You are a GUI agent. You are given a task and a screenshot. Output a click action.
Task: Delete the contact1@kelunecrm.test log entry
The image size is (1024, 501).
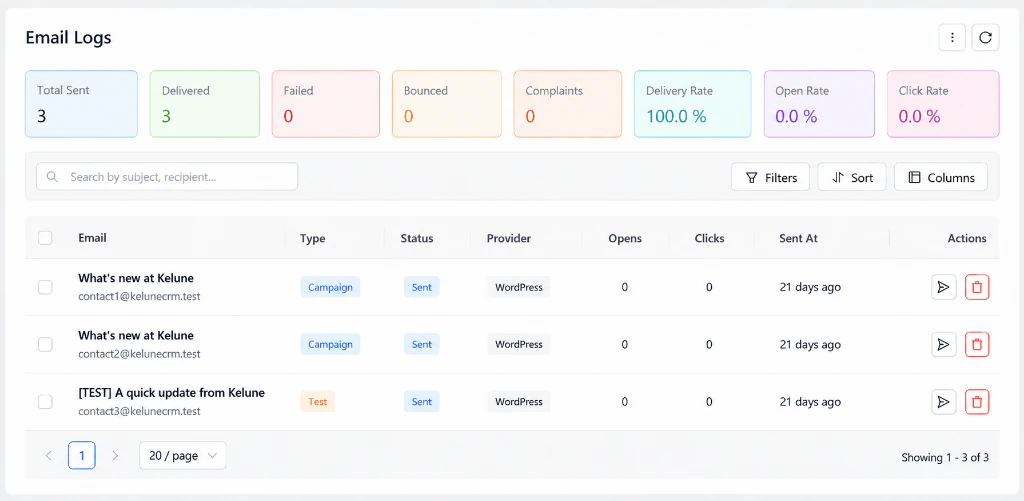coord(977,287)
